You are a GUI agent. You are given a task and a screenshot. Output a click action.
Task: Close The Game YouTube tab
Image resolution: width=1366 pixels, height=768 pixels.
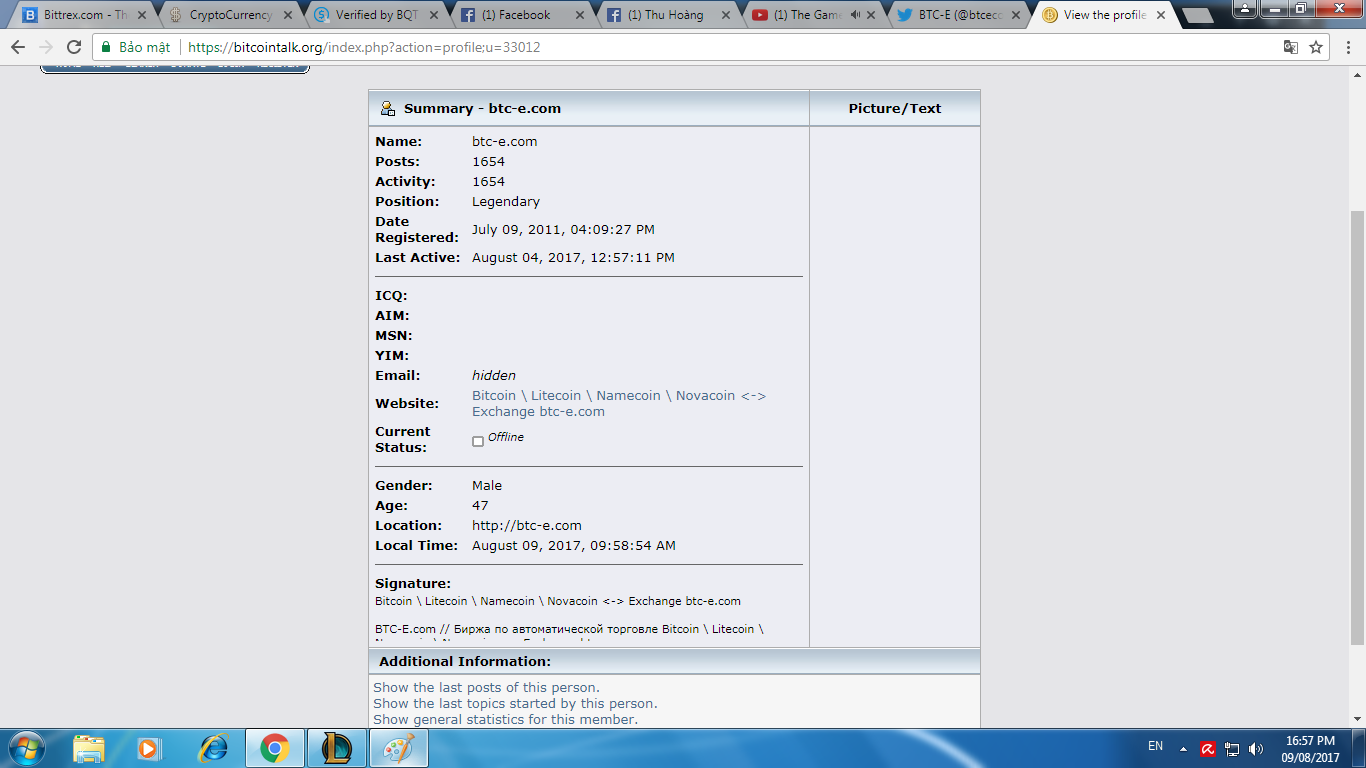(x=872, y=15)
